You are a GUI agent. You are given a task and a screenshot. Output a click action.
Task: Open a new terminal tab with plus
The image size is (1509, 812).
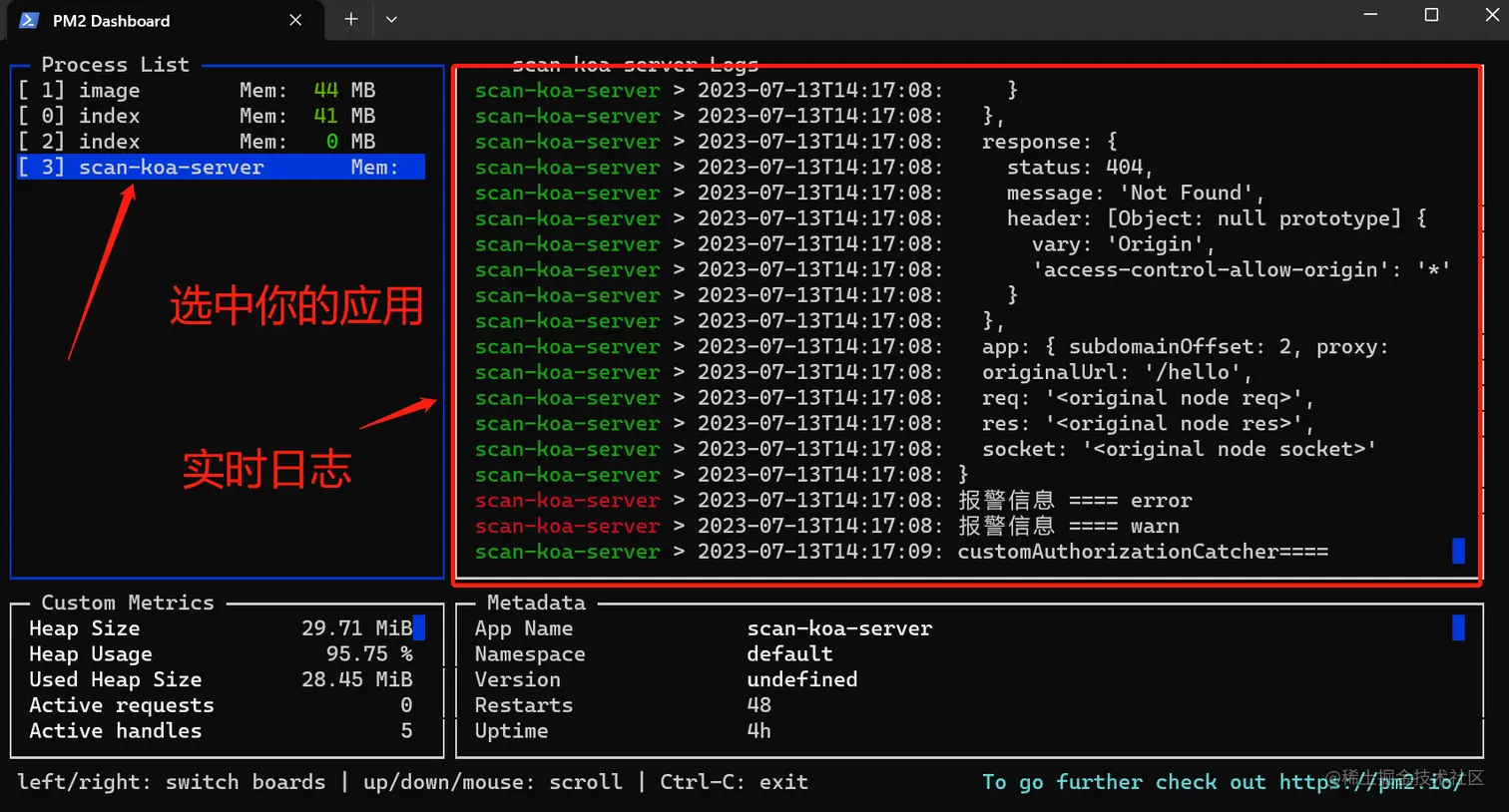[x=350, y=19]
